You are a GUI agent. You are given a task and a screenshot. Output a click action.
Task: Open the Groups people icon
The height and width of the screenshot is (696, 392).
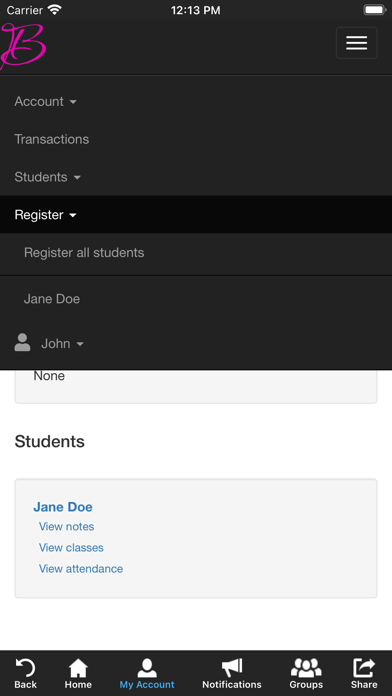click(306, 668)
